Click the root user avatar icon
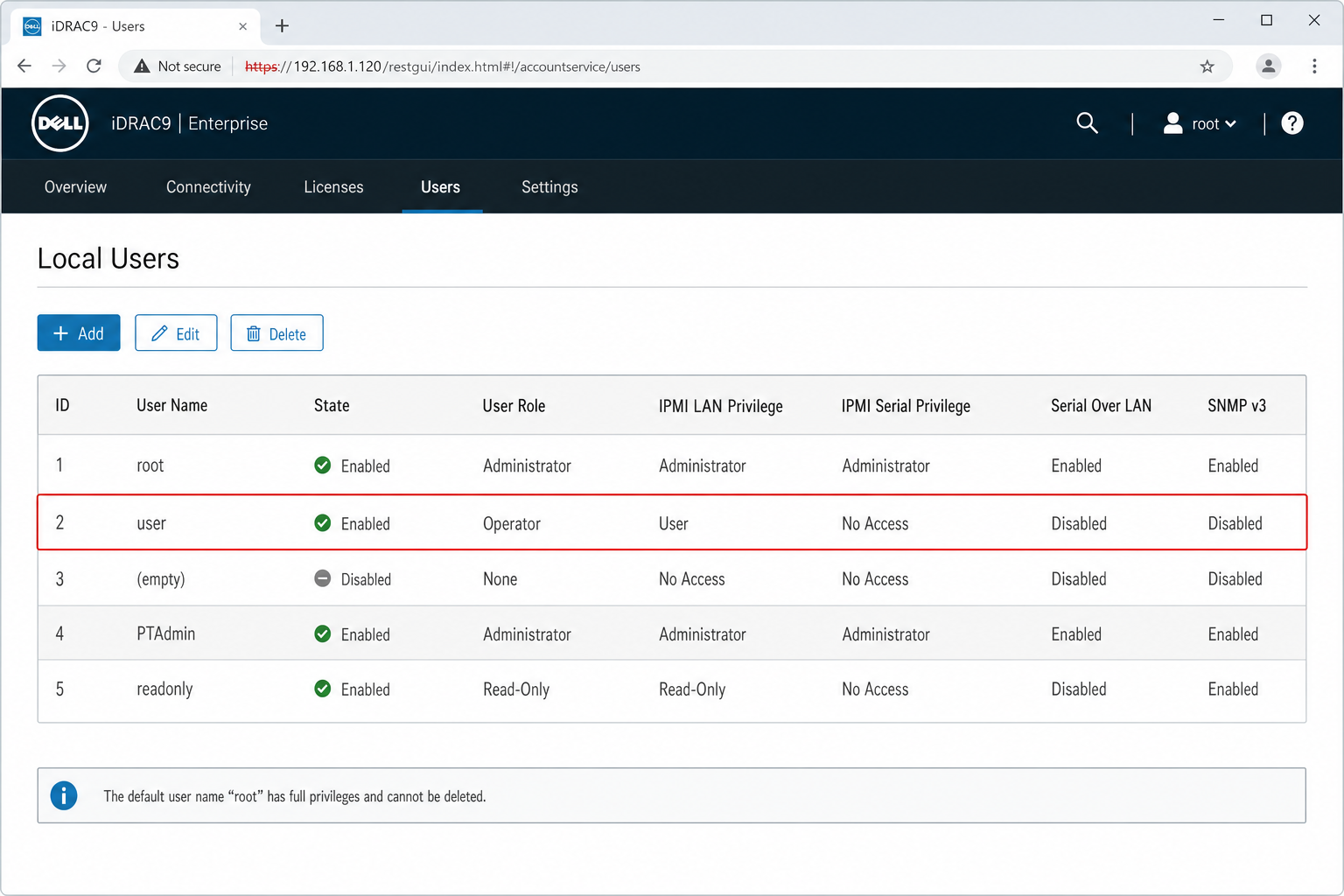Screen dimensions: 1344x896 [x=1172, y=123]
